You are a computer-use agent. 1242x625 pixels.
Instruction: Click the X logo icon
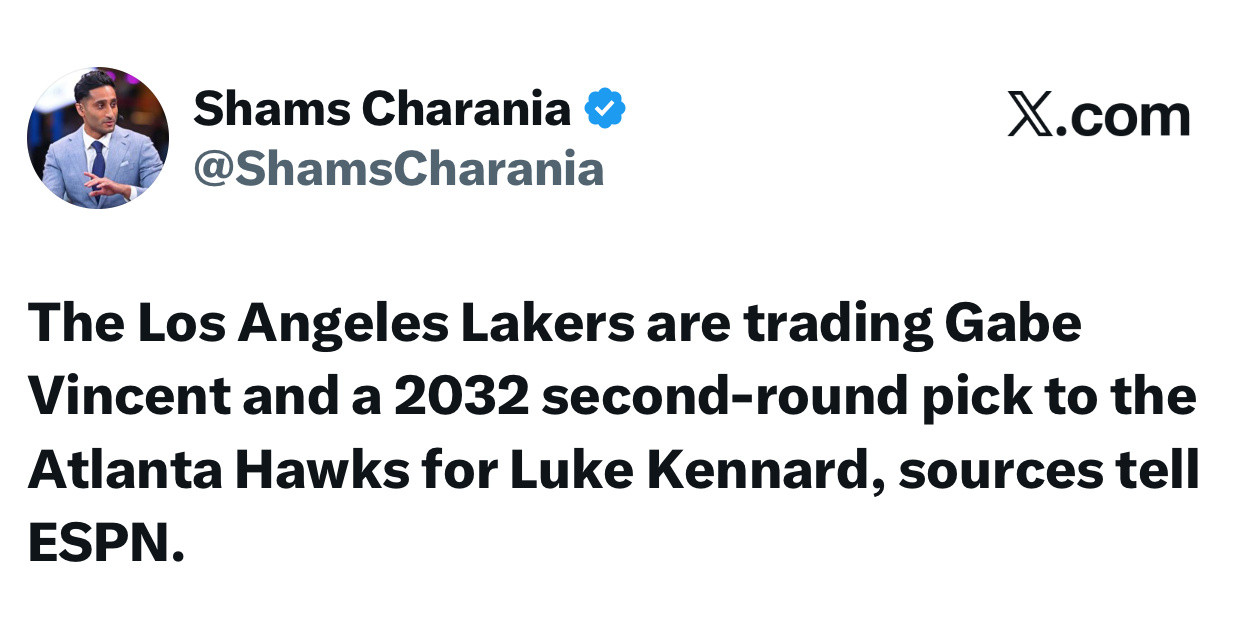click(x=1027, y=117)
